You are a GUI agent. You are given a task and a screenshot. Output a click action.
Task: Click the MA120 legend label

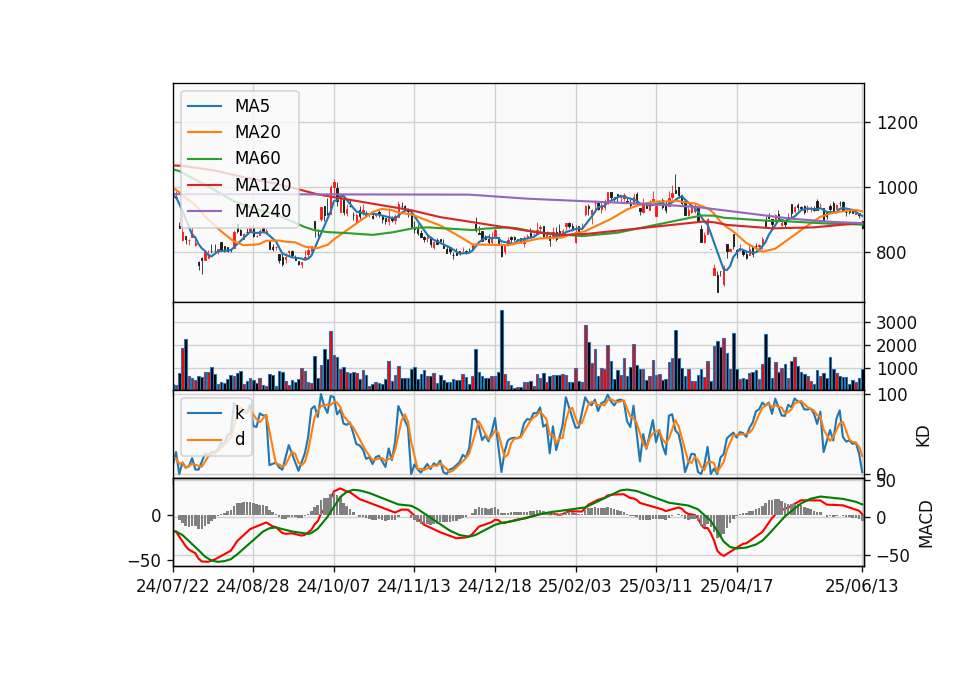tap(263, 185)
